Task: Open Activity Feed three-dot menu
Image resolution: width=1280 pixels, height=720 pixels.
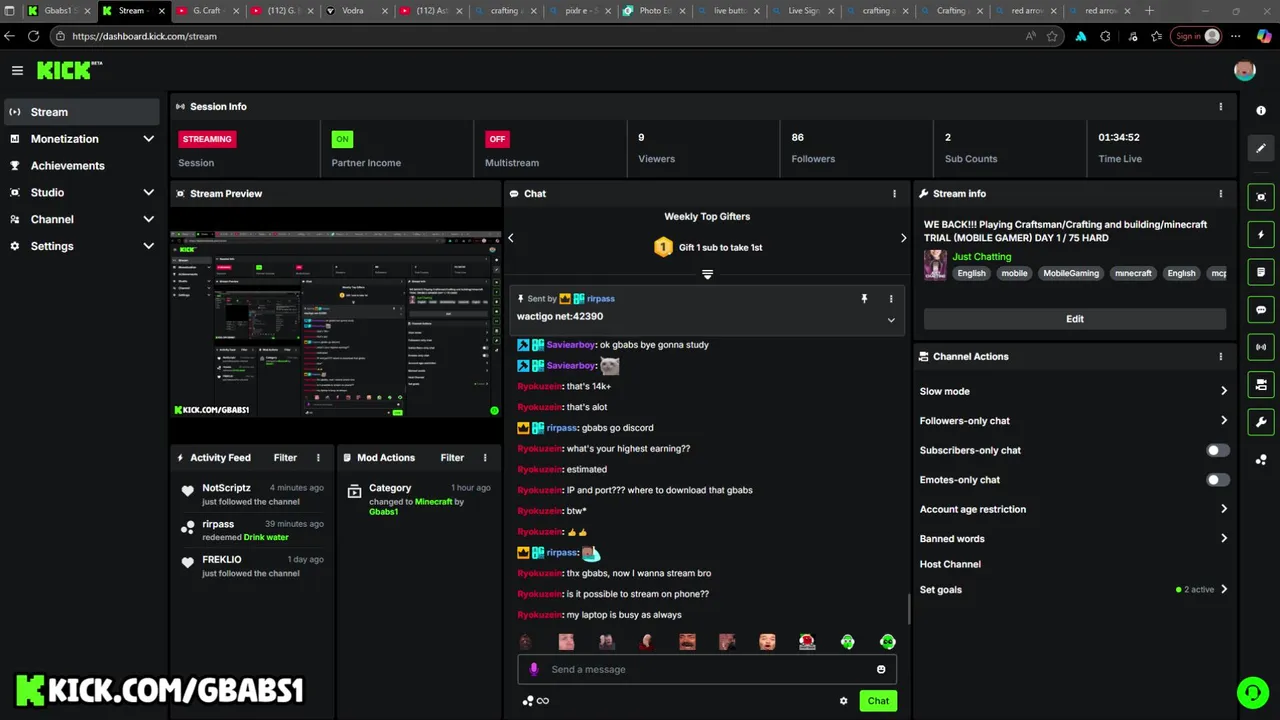Action: click(x=318, y=457)
